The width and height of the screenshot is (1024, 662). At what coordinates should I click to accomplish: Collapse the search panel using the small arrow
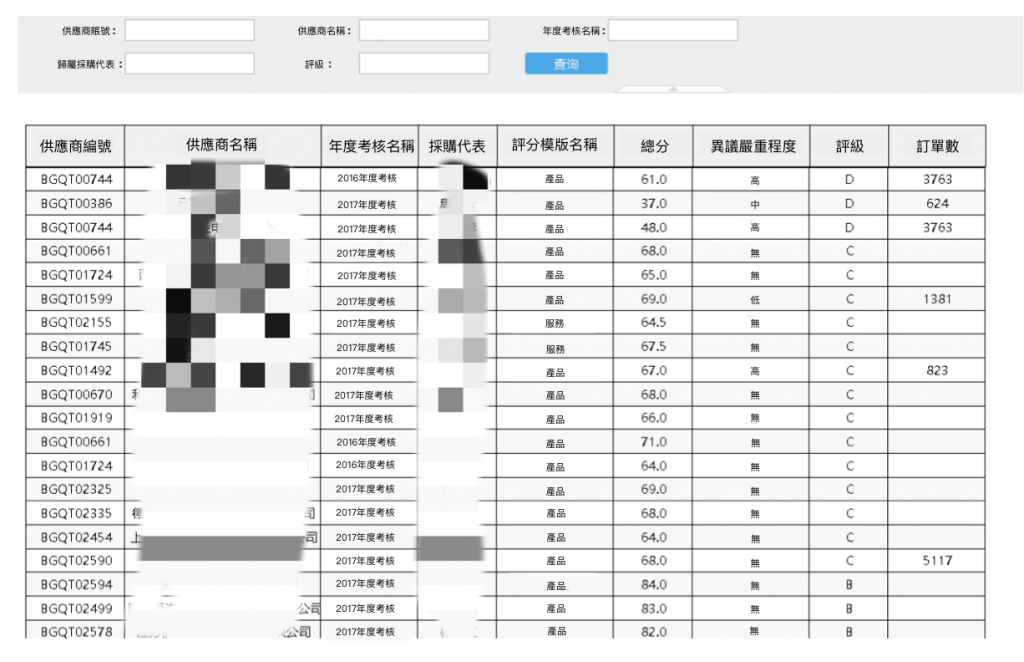tap(673, 88)
